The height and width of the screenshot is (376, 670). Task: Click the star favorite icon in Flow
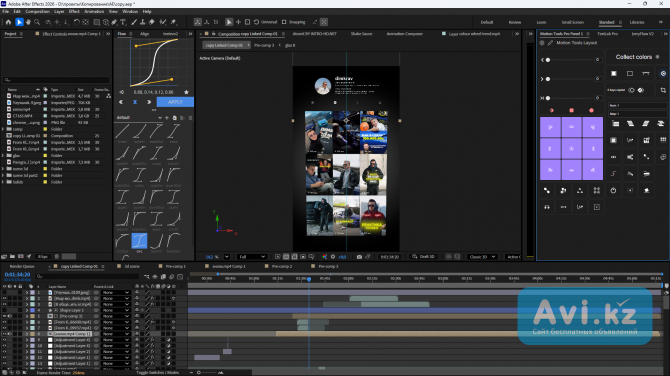(x=186, y=92)
